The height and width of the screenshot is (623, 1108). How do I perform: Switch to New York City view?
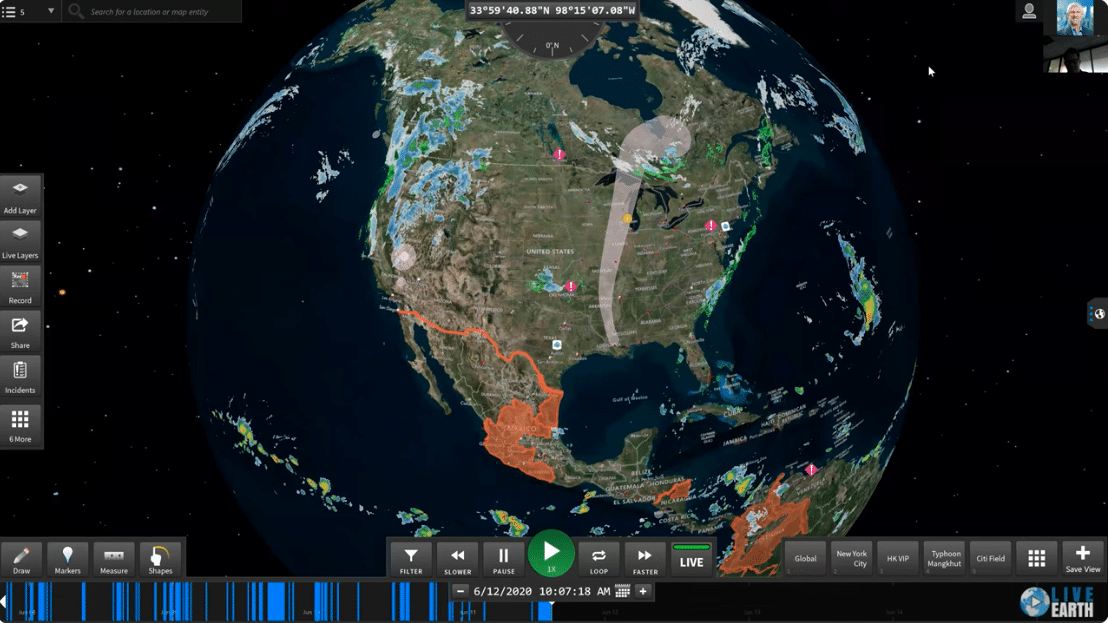851,559
